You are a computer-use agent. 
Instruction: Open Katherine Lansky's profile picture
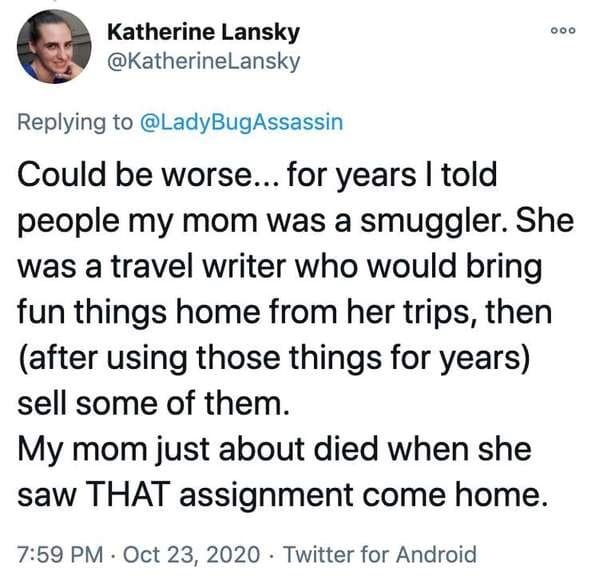pos(54,47)
